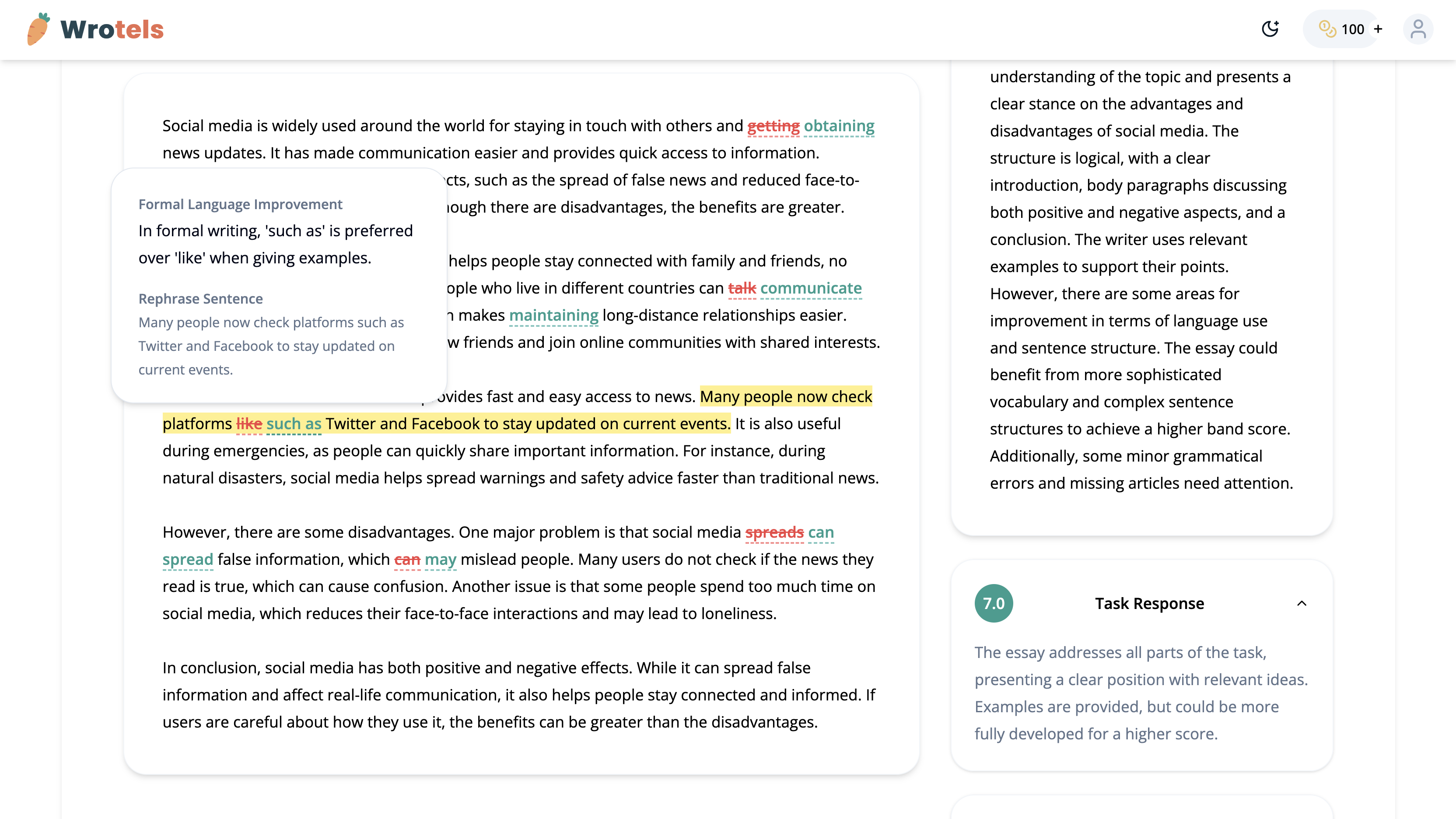Select the 'communicate' suggestion

(811, 288)
